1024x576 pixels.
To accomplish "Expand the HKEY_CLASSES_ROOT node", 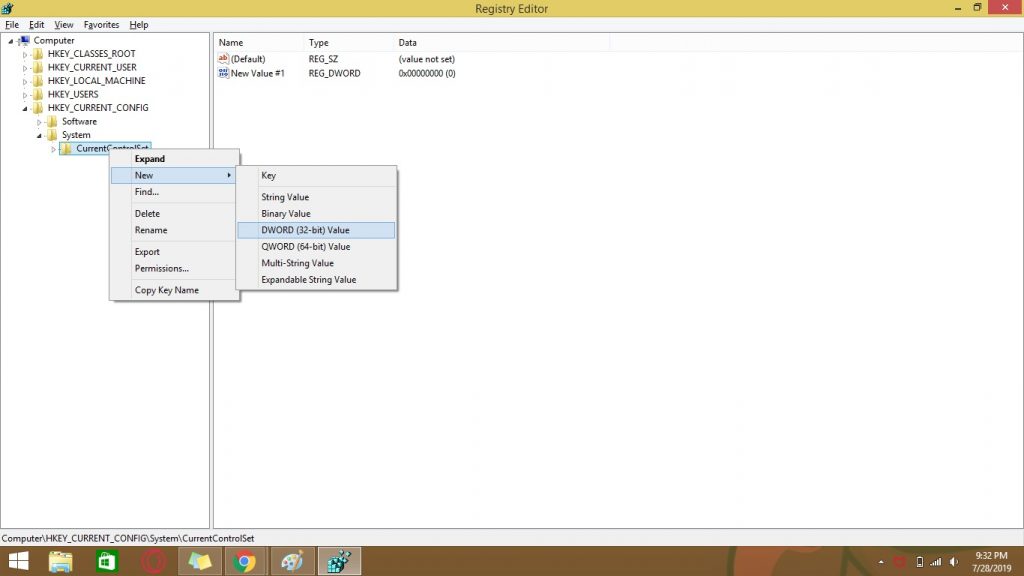I will [25, 54].
